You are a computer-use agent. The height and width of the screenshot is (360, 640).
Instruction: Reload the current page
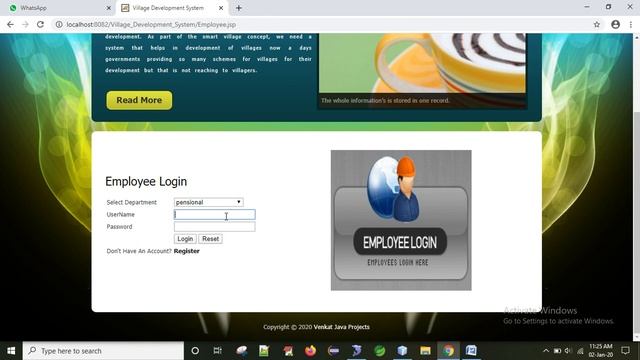point(40,24)
